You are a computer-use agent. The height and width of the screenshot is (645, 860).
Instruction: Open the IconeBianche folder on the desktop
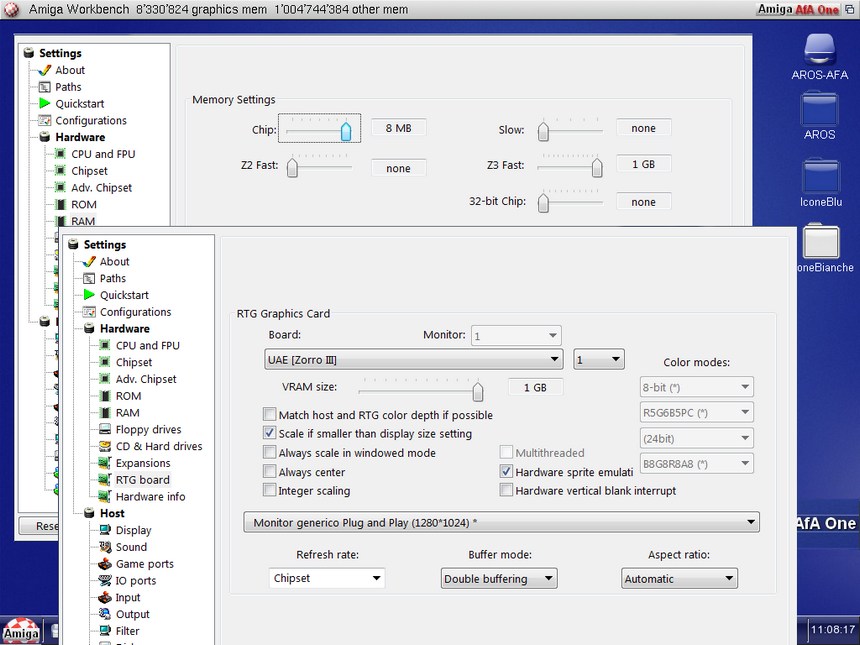tap(822, 240)
